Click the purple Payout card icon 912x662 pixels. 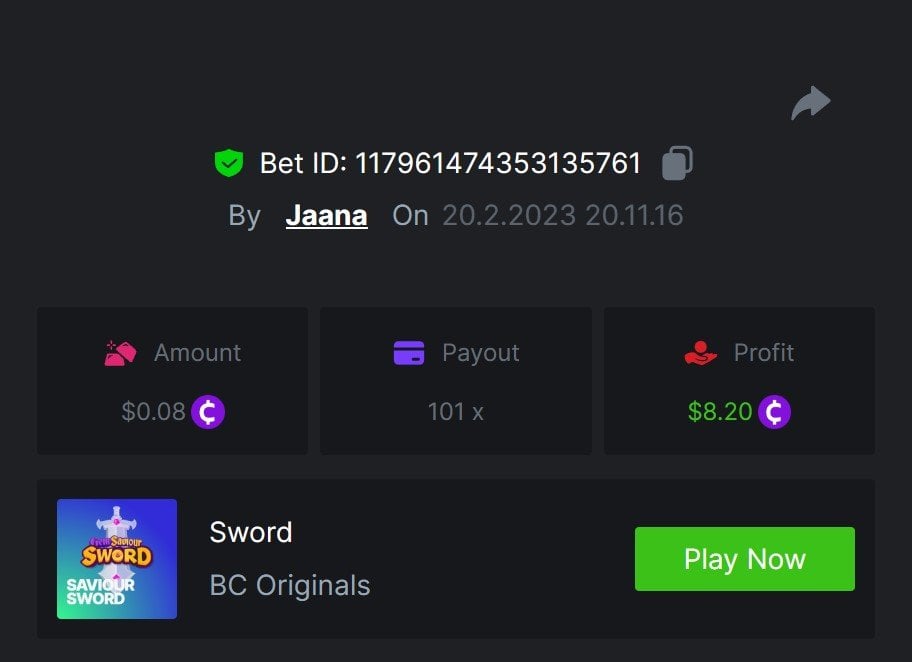[x=409, y=353]
